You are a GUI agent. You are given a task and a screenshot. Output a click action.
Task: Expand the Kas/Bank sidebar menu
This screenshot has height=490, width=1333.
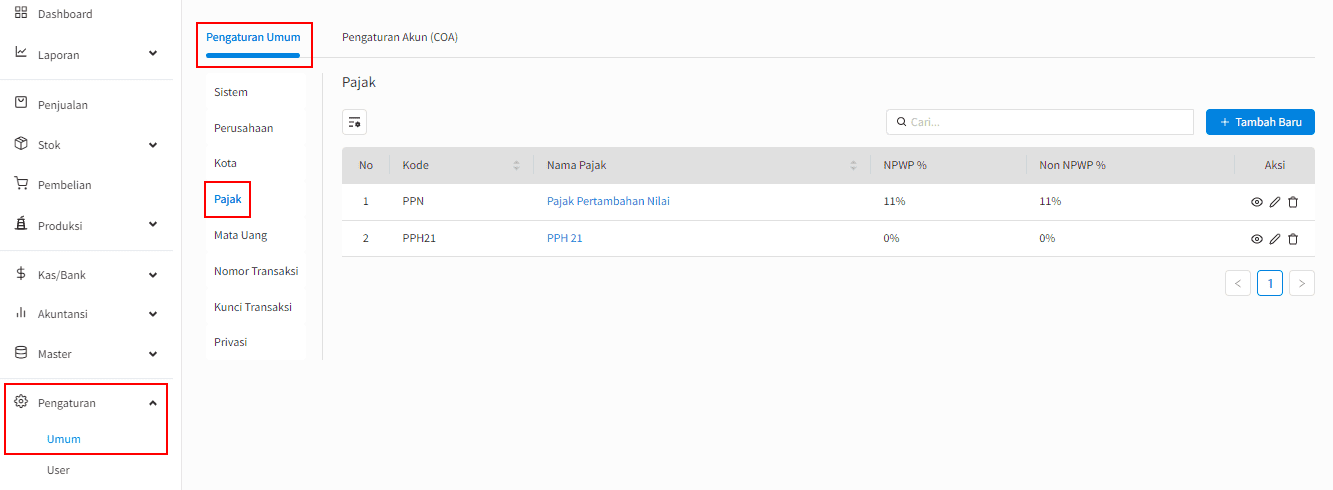(x=153, y=274)
